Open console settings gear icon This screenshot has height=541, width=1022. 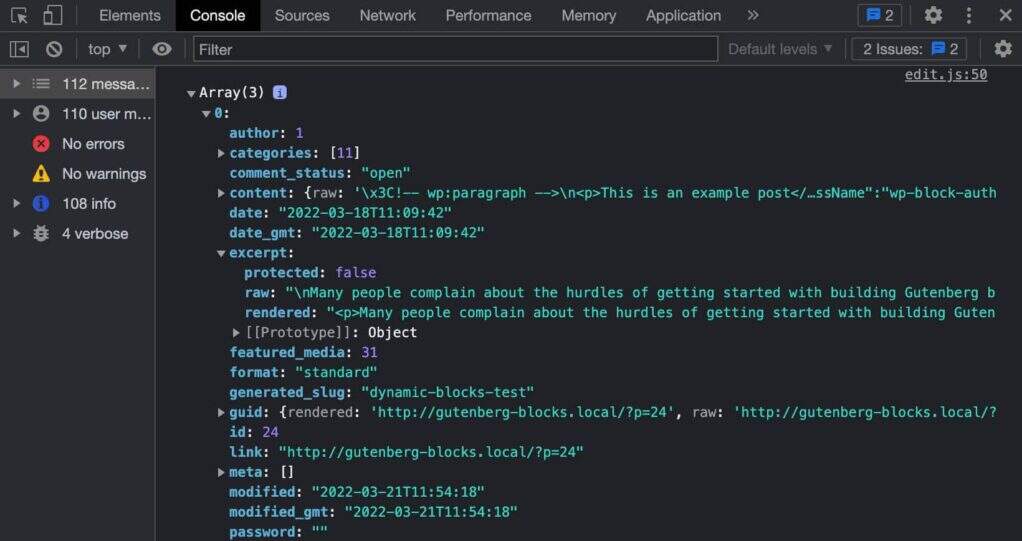point(1002,49)
